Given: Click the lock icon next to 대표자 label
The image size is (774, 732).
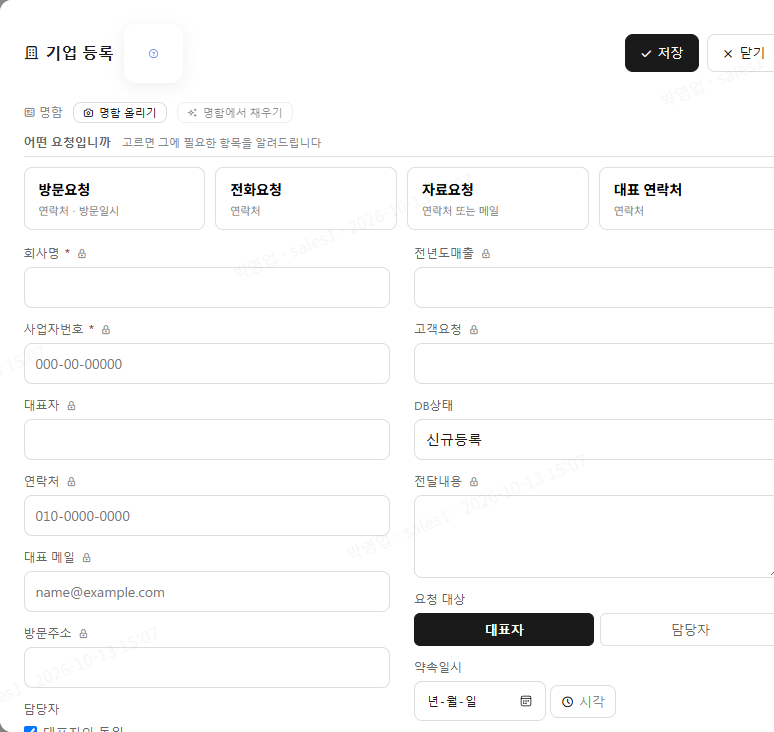Looking at the screenshot, I should [x=72, y=406].
